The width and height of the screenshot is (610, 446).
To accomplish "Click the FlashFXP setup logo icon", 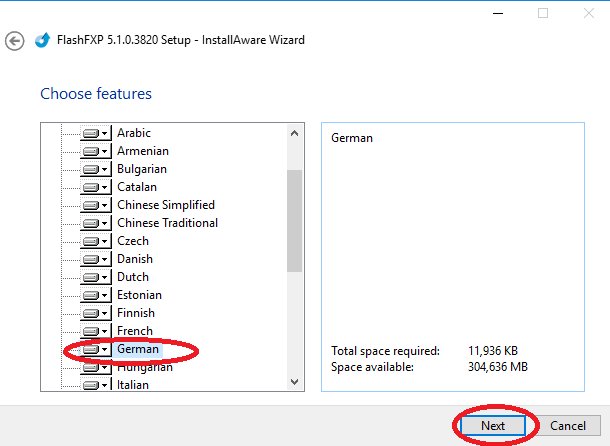I will pos(42,41).
